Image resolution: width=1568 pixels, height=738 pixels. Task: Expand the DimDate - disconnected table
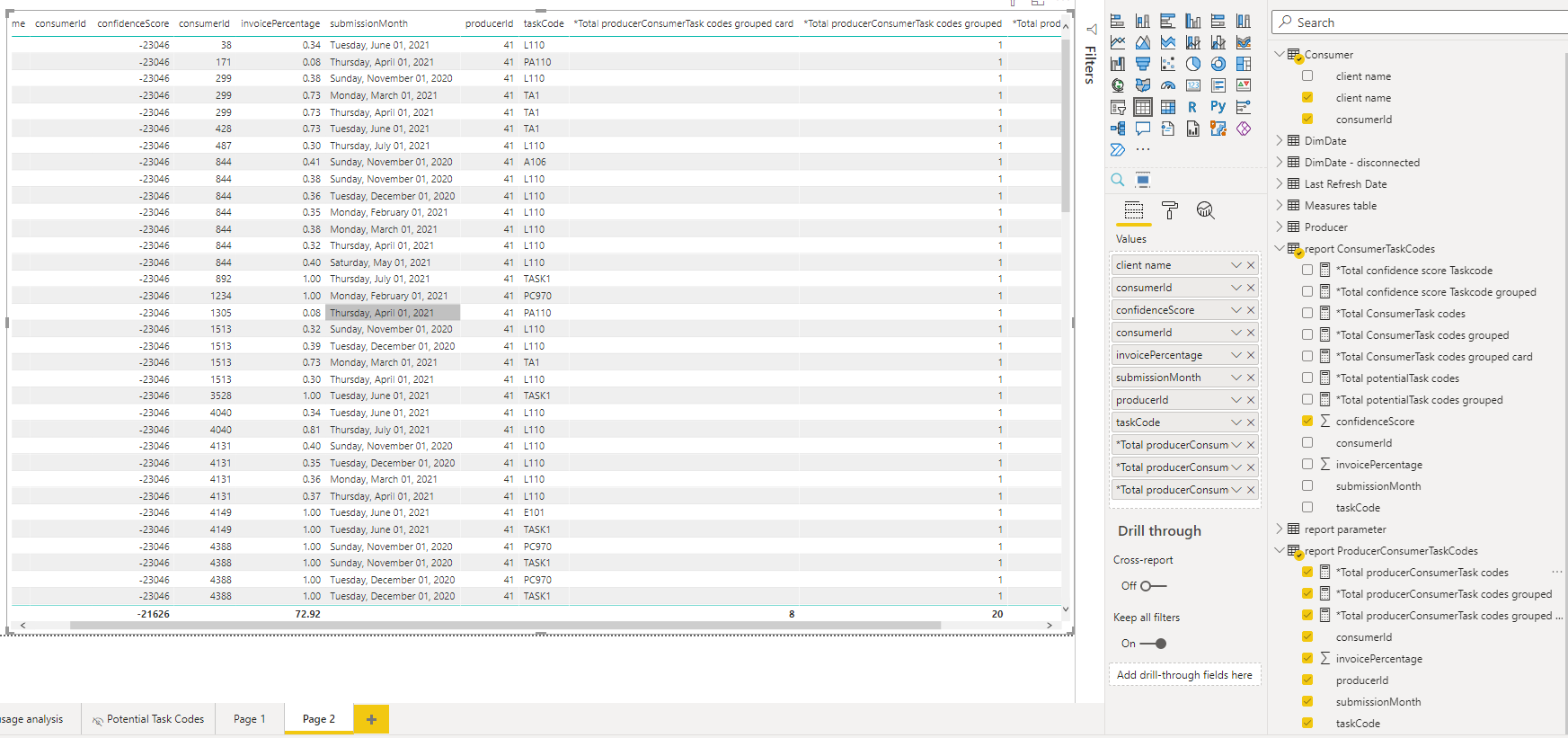tap(1280, 162)
